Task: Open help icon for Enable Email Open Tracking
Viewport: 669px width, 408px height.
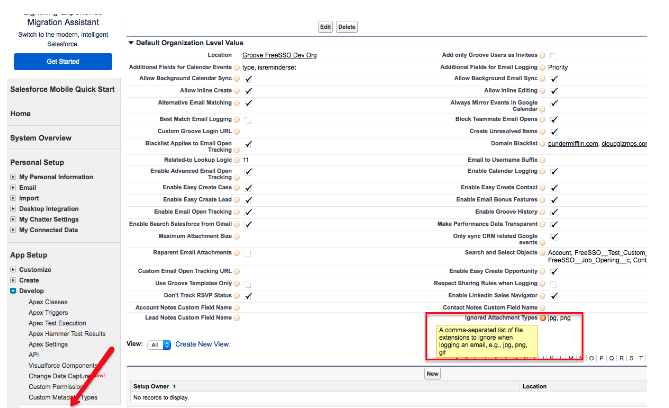Action: 236,212
